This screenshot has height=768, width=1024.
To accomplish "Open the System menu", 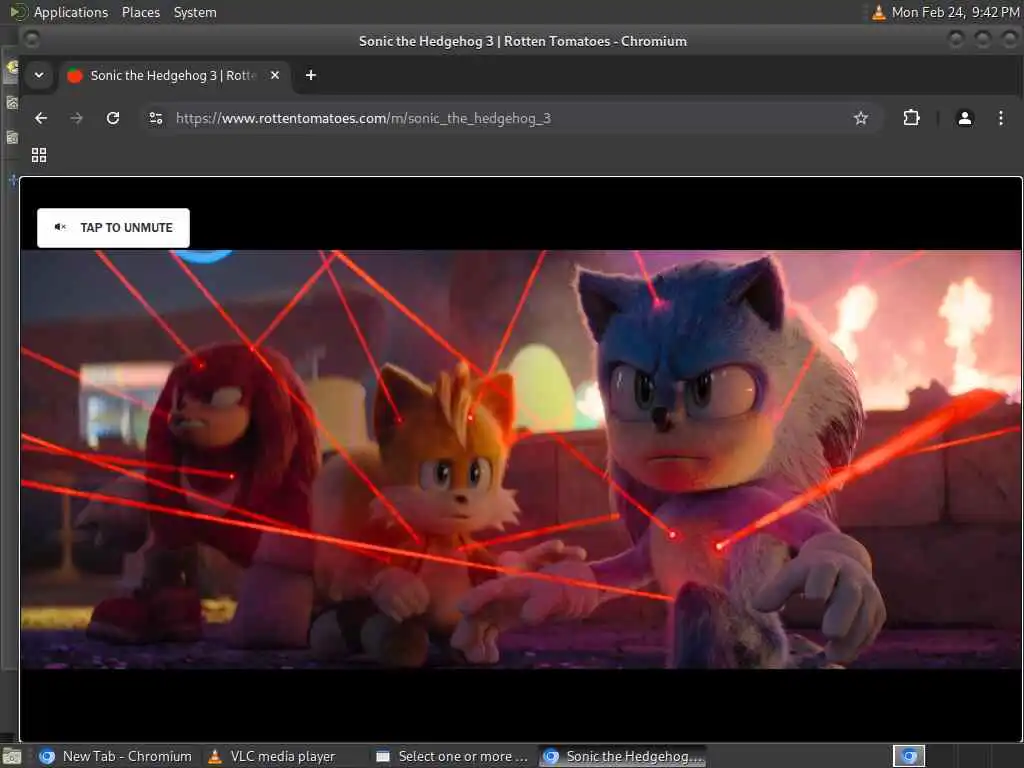I will tap(195, 12).
